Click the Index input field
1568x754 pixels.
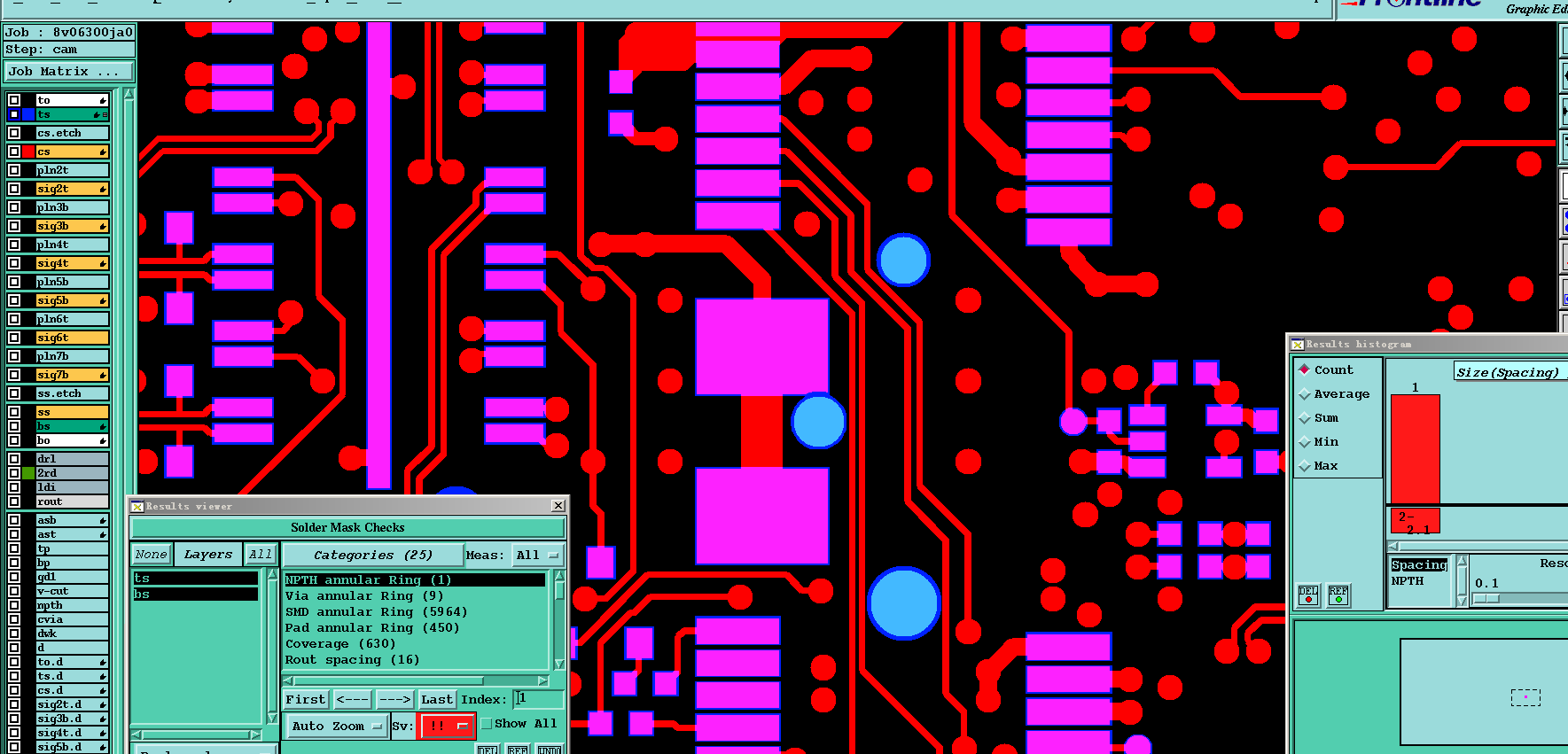(x=537, y=699)
